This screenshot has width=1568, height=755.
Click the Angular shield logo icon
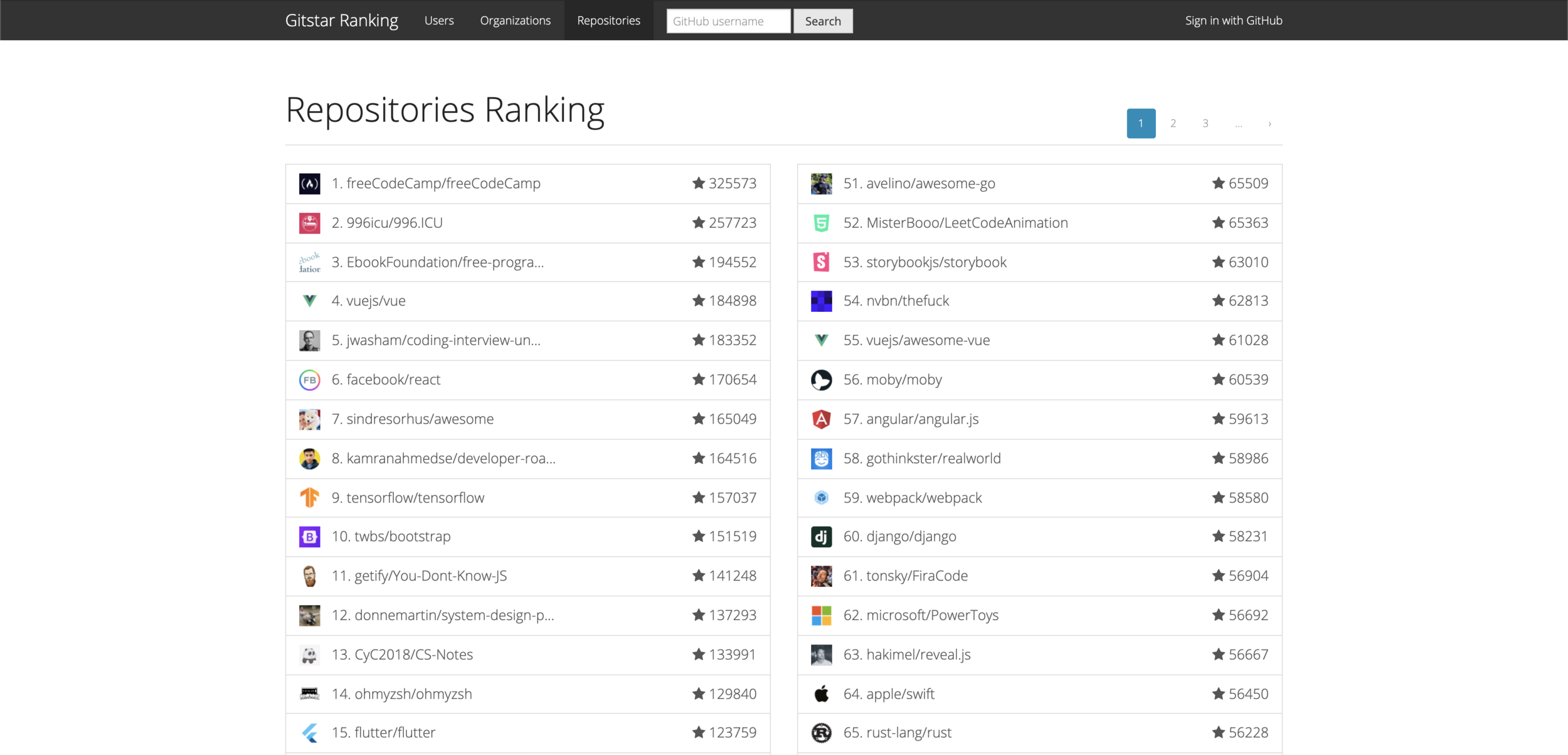point(821,419)
